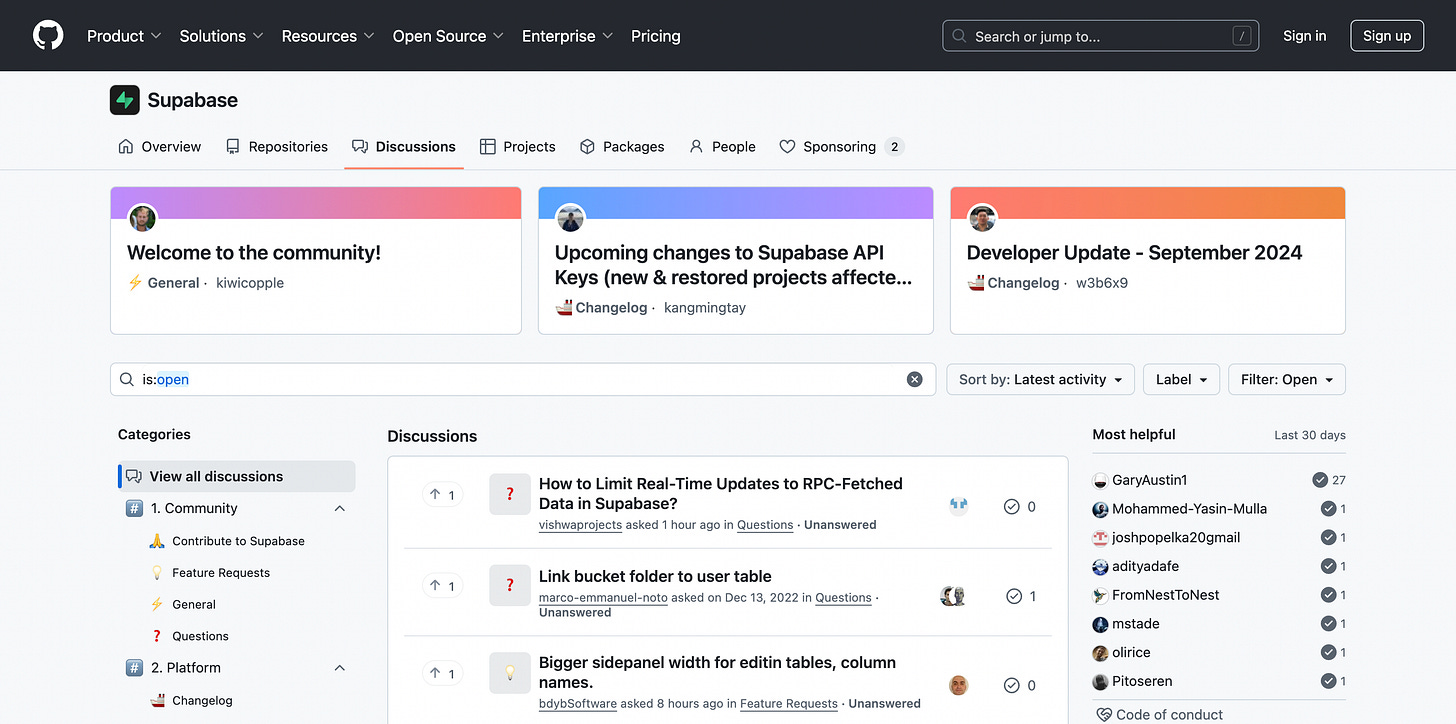Open answer count on Bigger sidepanel row
The image size is (1456, 724).
coord(1020,685)
